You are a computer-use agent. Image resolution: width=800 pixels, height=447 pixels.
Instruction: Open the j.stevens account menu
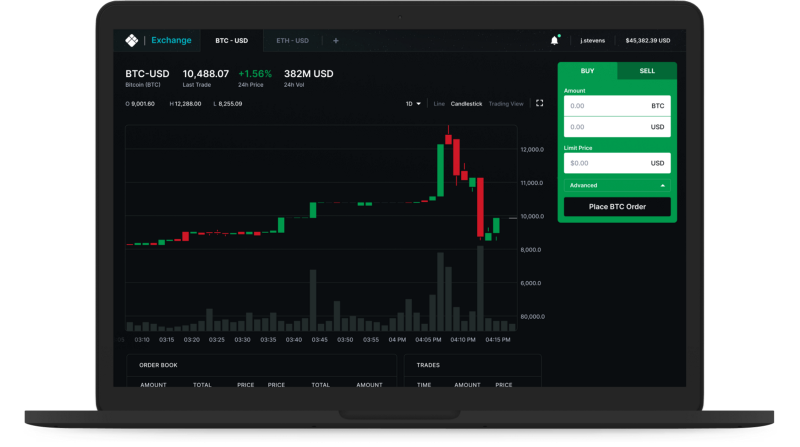pos(593,41)
